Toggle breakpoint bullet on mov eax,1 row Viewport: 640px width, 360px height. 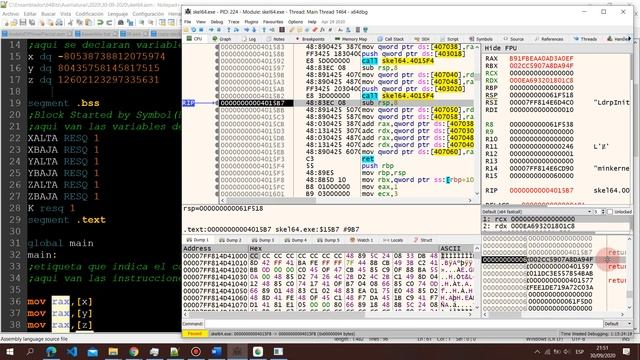click(217, 187)
